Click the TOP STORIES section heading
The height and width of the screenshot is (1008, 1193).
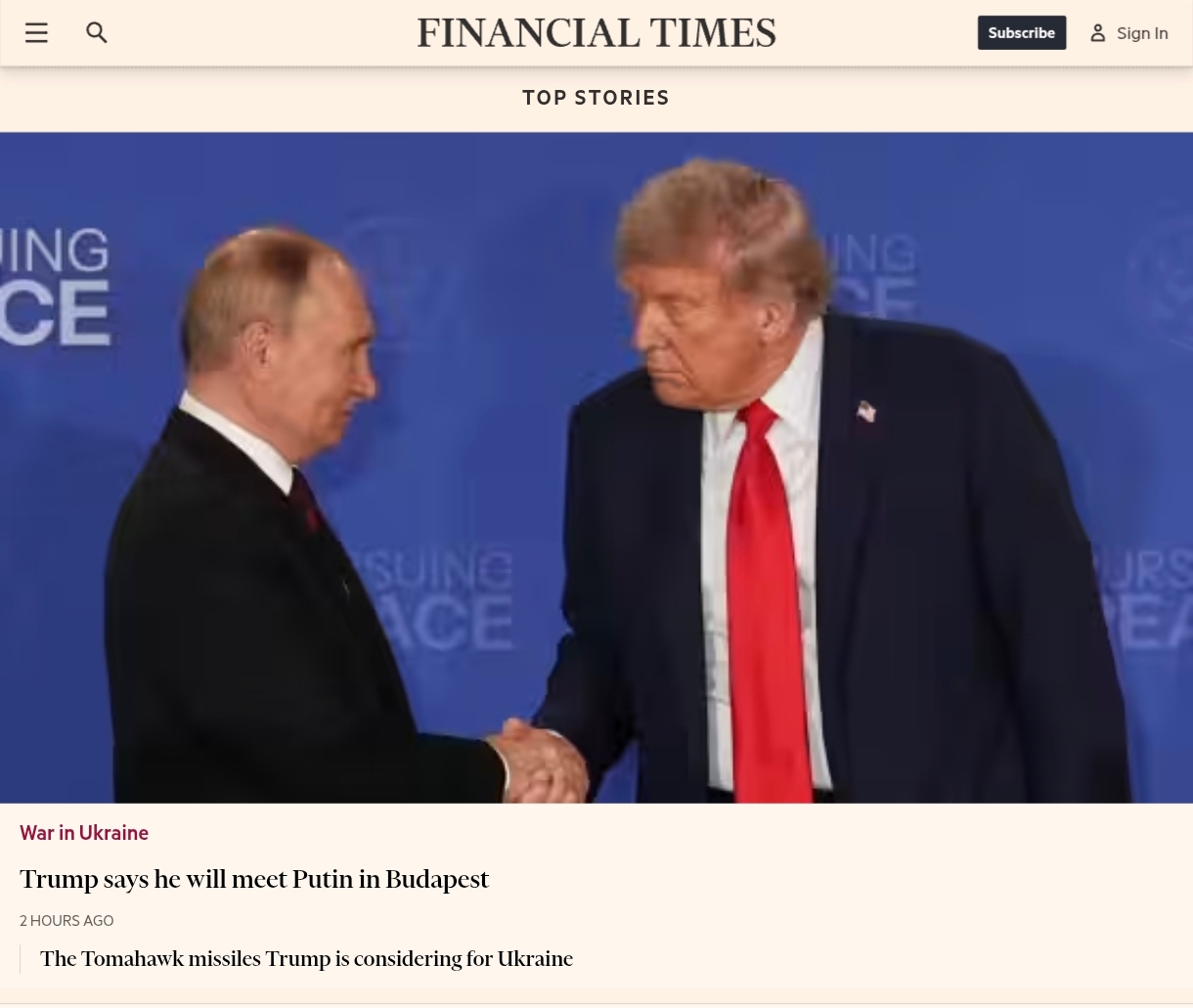coord(596,98)
